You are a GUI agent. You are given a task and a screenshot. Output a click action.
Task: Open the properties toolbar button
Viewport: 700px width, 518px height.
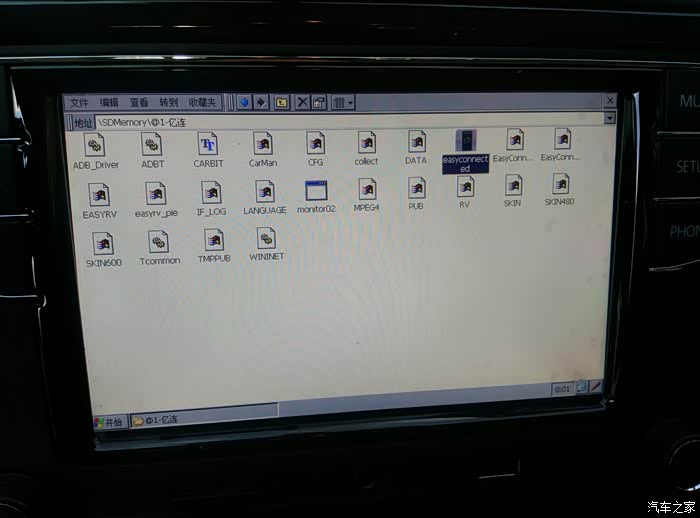point(319,102)
